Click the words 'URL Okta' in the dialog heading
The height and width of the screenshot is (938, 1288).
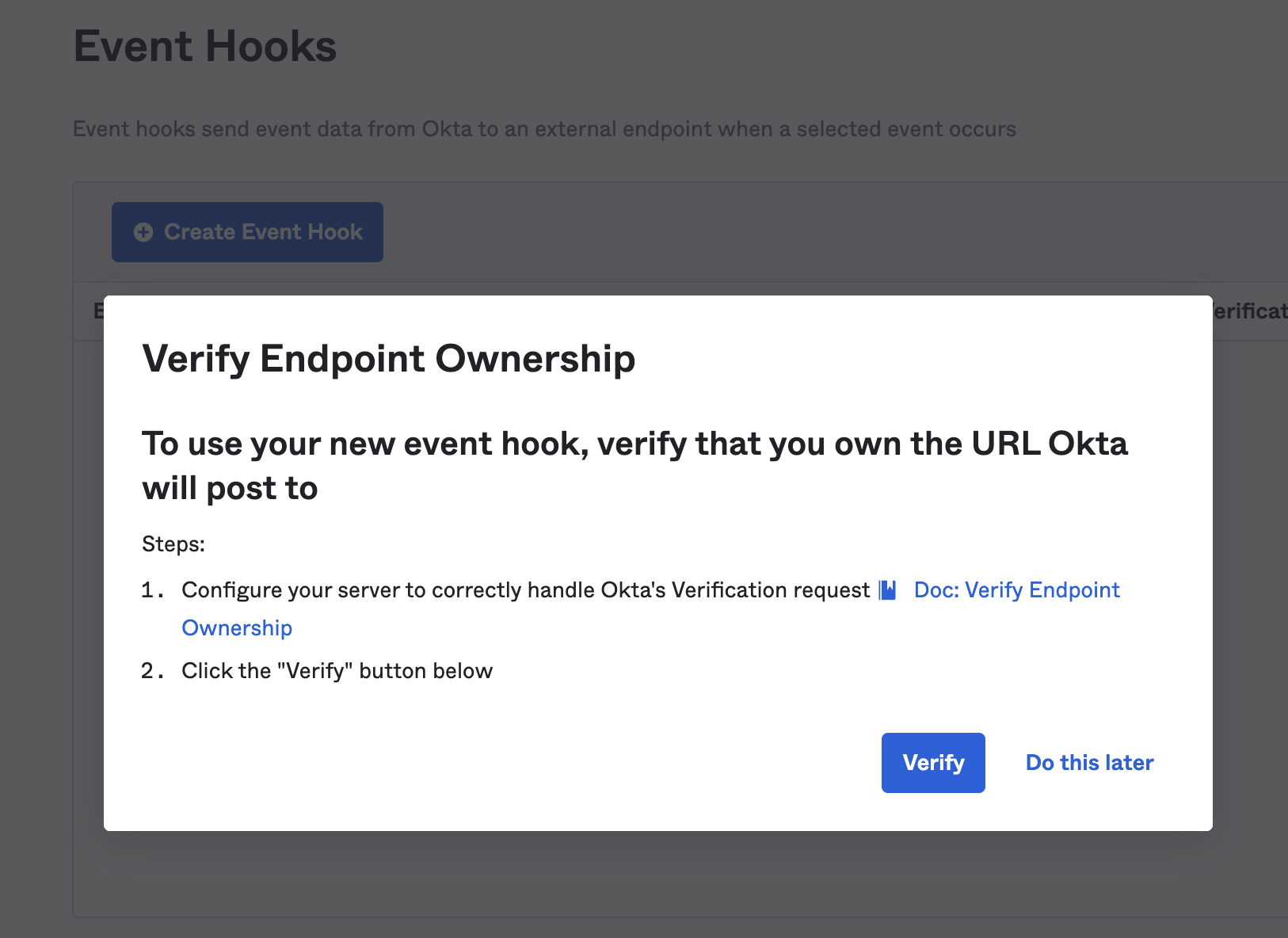click(x=1049, y=444)
